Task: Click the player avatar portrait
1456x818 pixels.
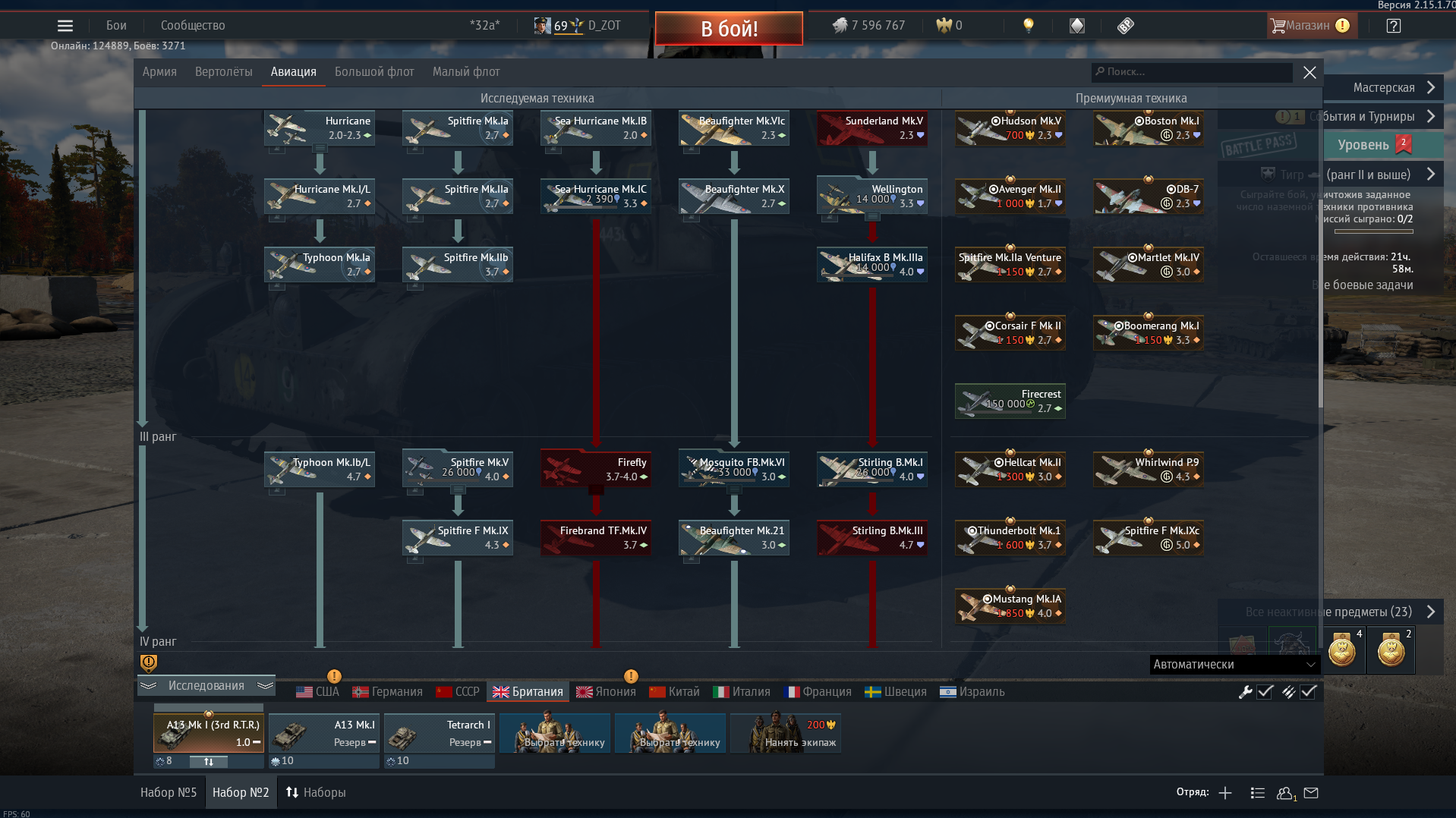Action: (x=542, y=26)
